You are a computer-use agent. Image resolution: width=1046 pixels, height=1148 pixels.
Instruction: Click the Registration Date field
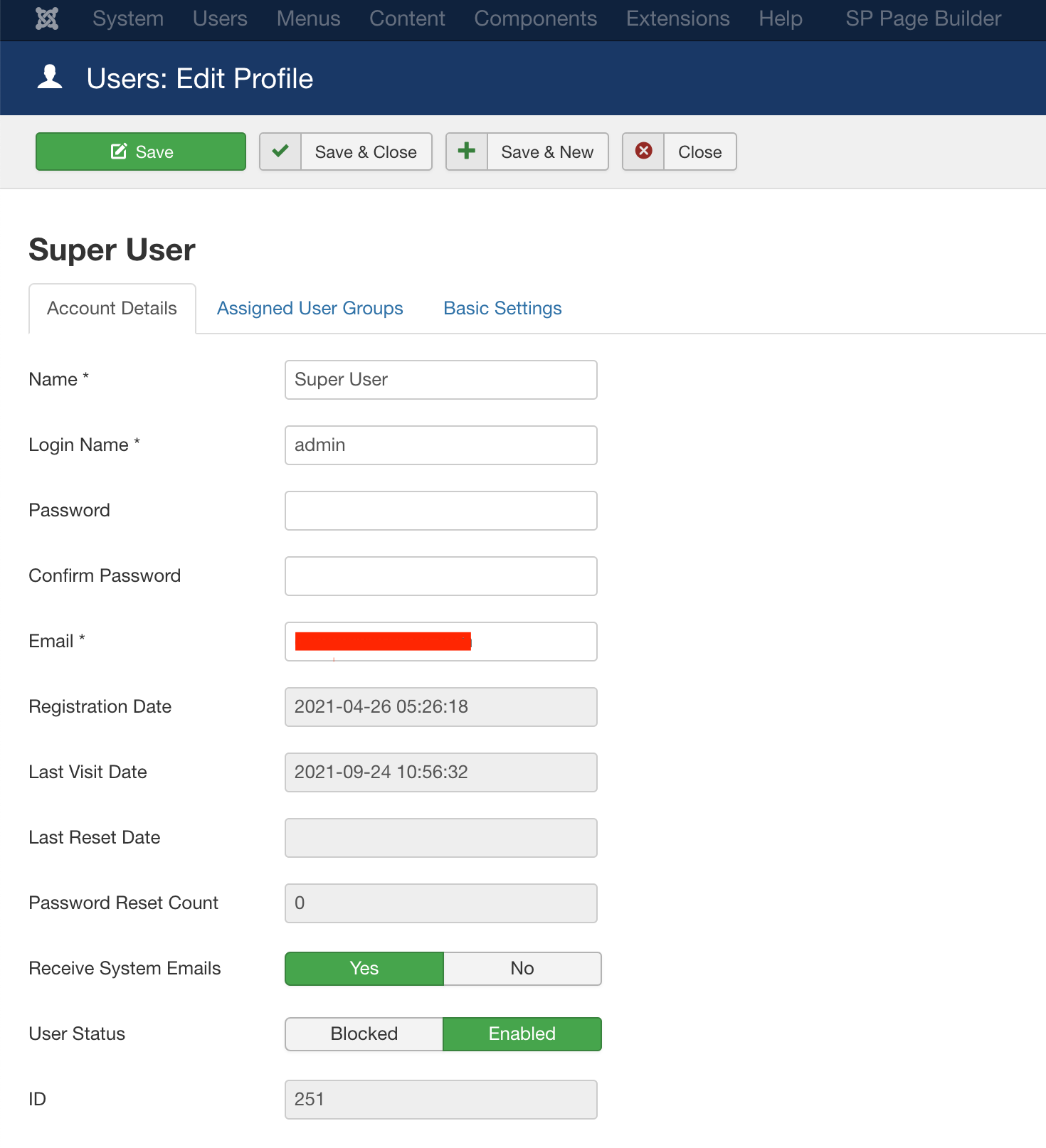click(x=441, y=707)
